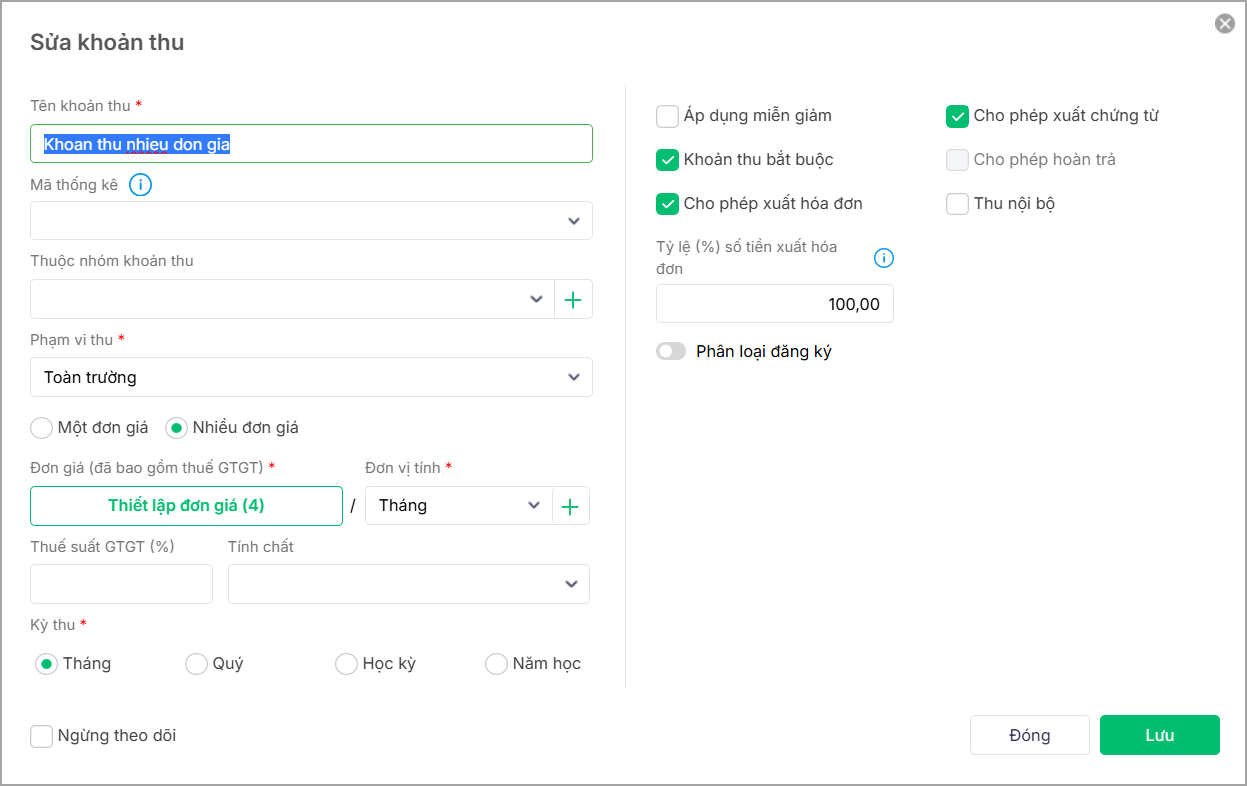Click plus icon beside Thuộc nhóm khoản thu
Image resolution: width=1247 pixels, height=786 pixels.
[x=573, y=299]
